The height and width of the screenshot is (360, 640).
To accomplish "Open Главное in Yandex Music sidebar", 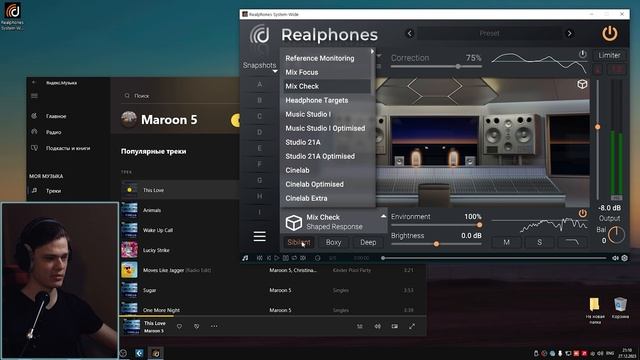I will pos(56,116).
